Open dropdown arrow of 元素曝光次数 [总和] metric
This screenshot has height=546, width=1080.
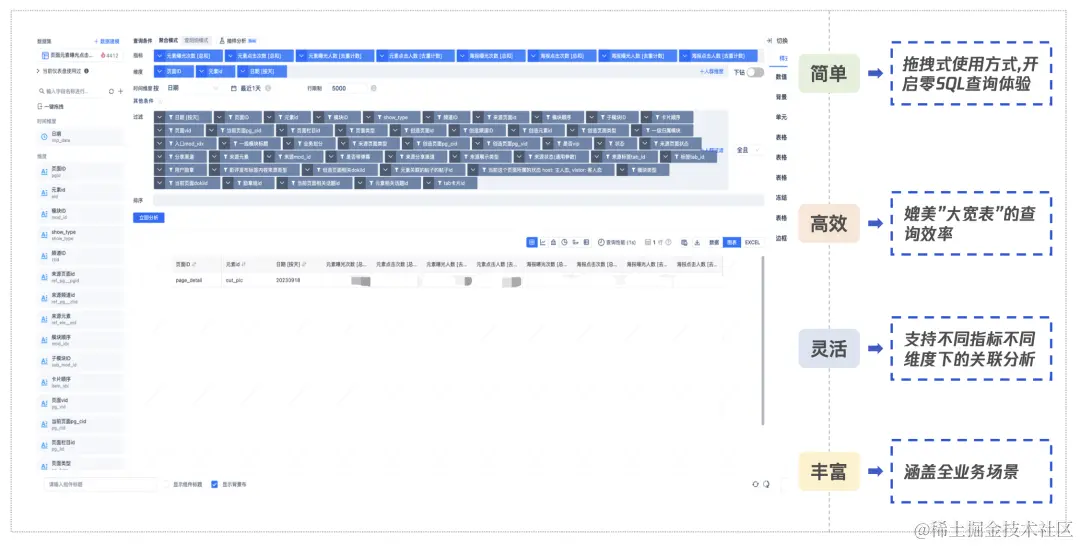(x=160, y=56)
